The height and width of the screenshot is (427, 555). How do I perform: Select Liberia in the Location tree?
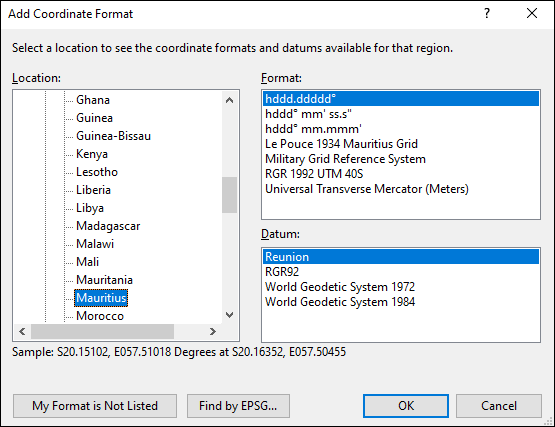pyautogui.click(x=93, y=190)
